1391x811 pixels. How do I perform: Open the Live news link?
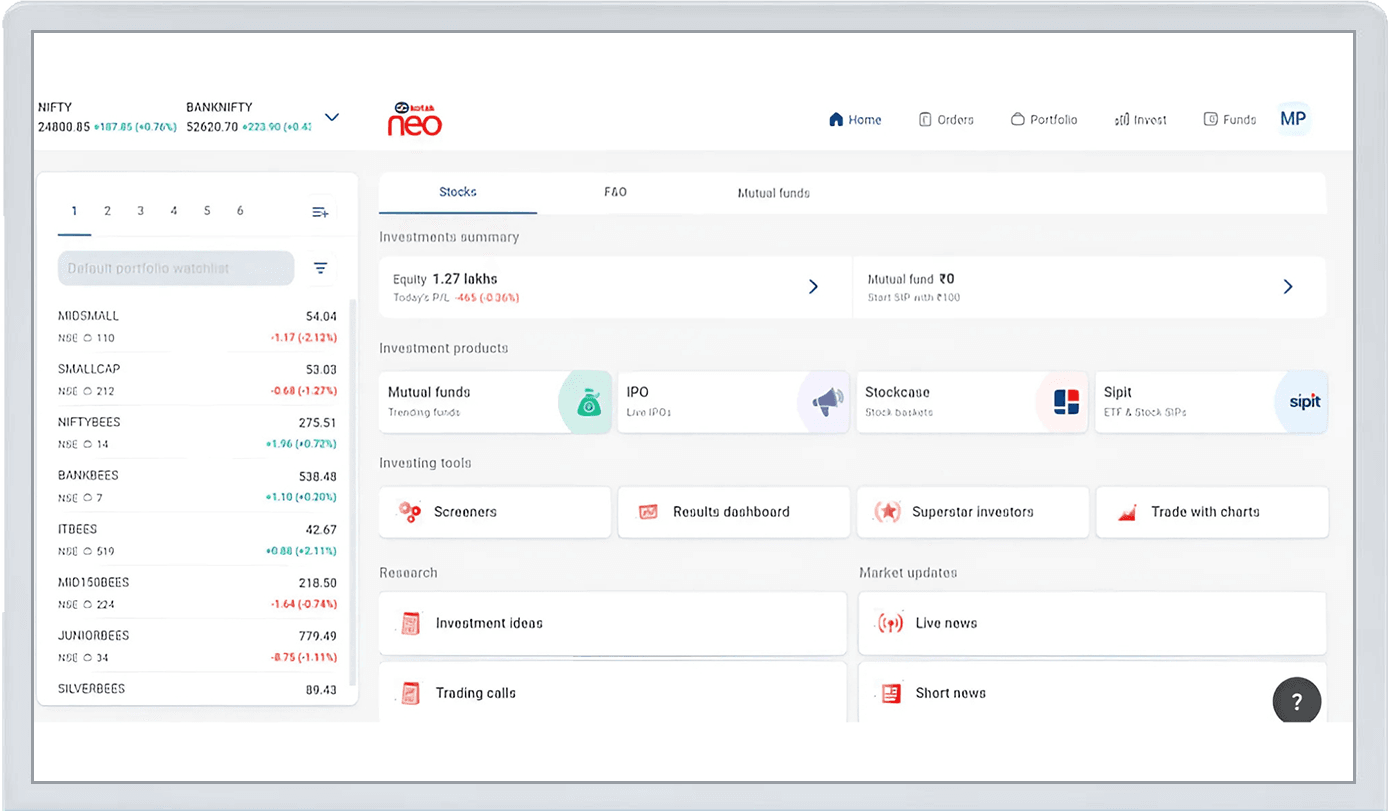(x=1091, y=623)
